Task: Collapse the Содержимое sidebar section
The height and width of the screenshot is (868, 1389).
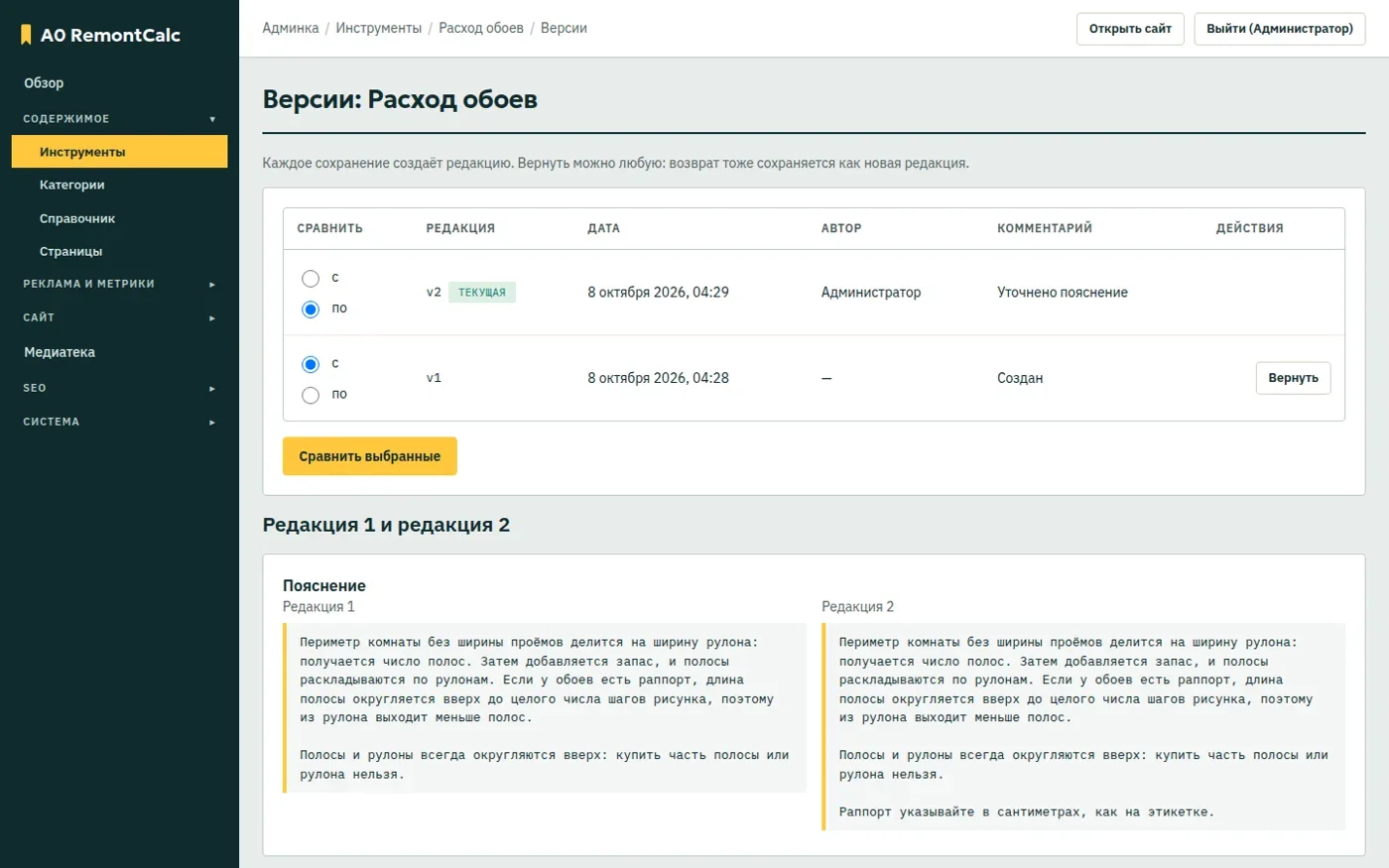Action: [x=119, y=119]
